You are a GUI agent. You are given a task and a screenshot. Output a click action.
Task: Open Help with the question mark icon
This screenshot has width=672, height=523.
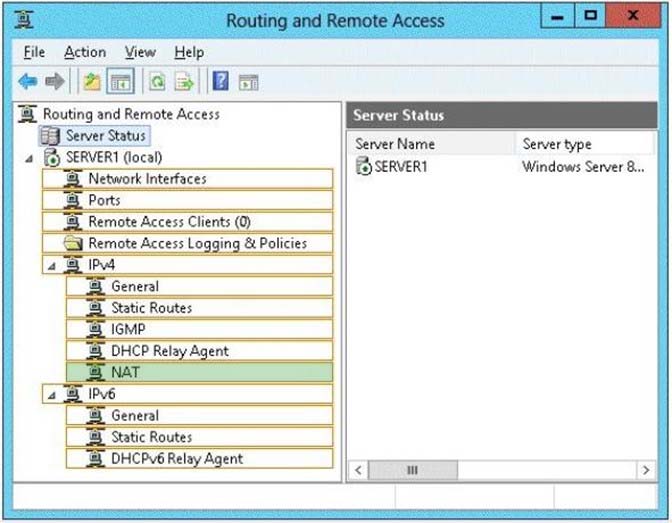click(220, 81)
